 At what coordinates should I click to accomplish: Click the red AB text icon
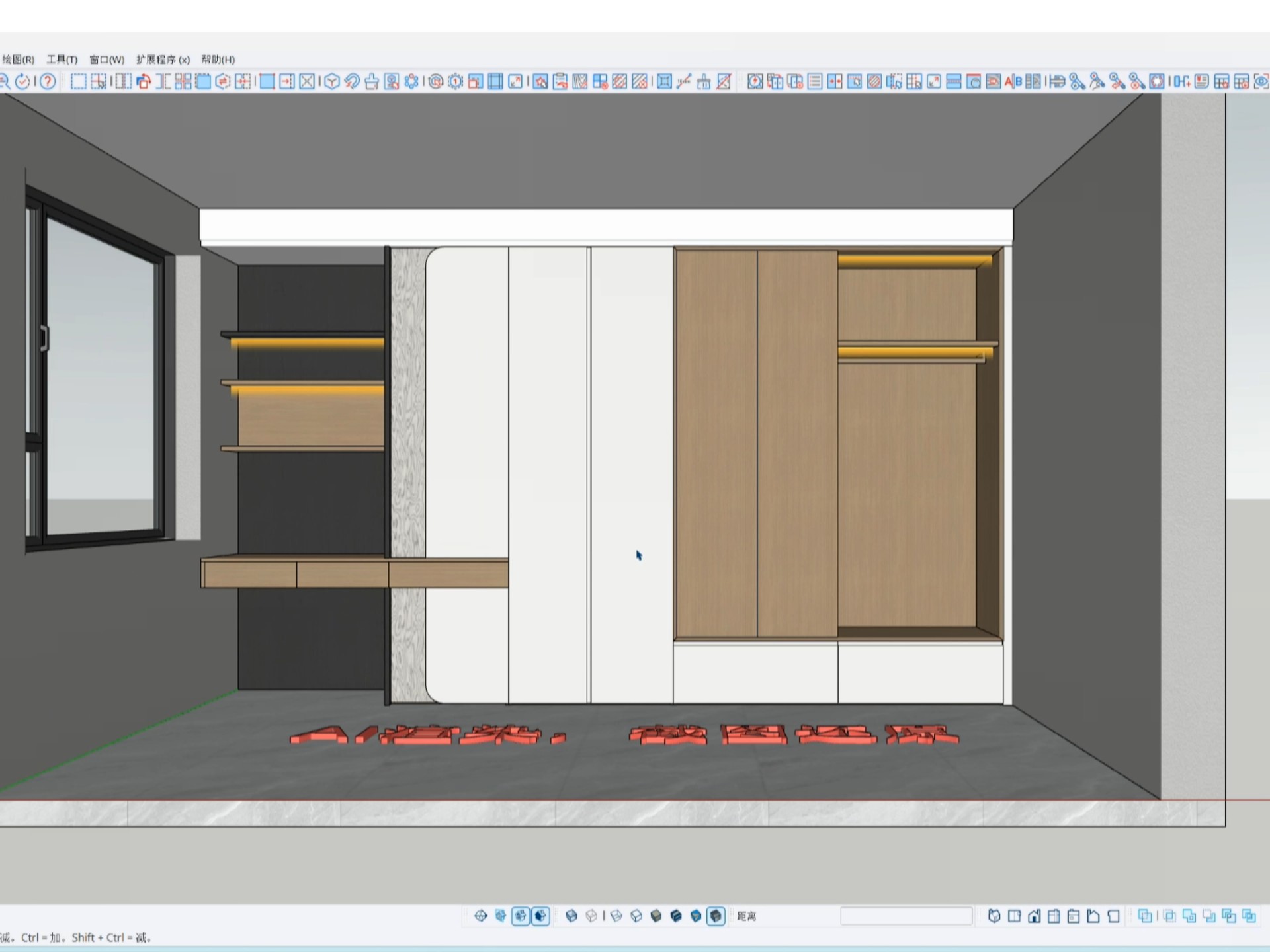(1013, 81)
